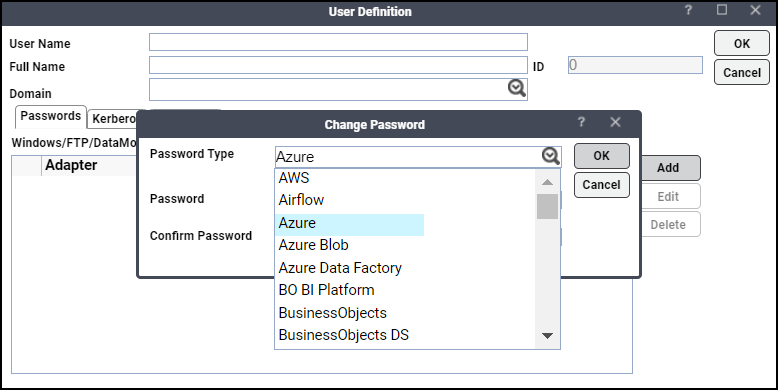Screen dimensions: 778x390
Task: Confirm with OK in Change Password dialog
Action: point(601,156)
